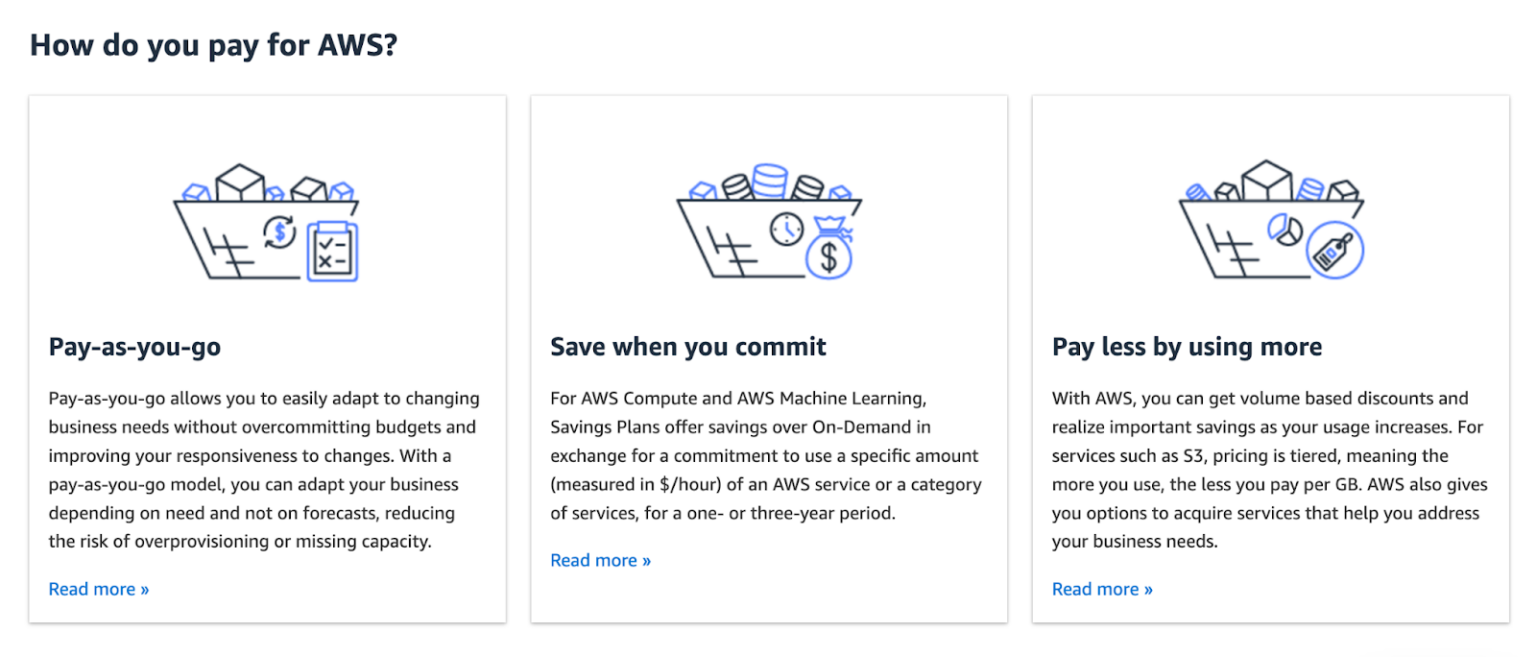Click the dark coin stack in the middle illustration
Viewport: 1536px width, 657px height.
(739, 186)
